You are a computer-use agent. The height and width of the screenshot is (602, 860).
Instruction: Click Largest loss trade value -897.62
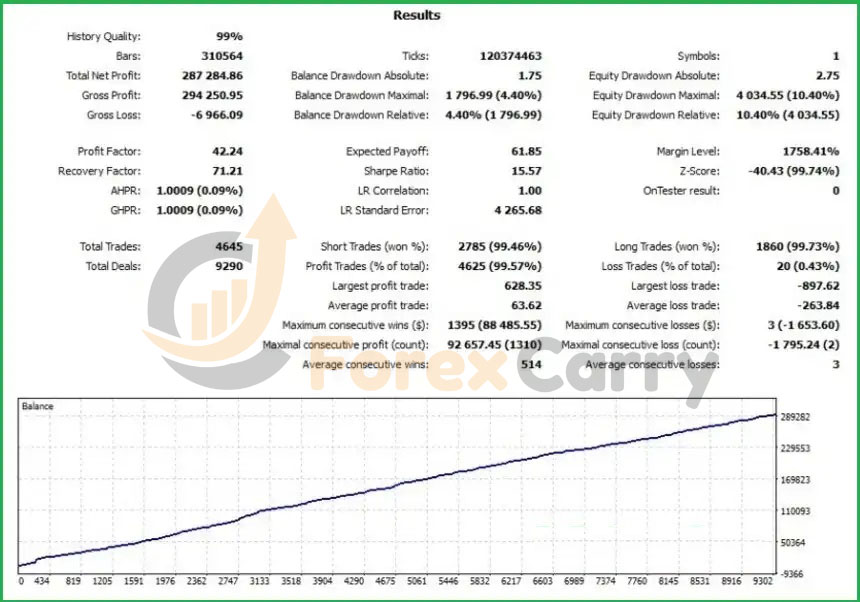click(818, 286)
